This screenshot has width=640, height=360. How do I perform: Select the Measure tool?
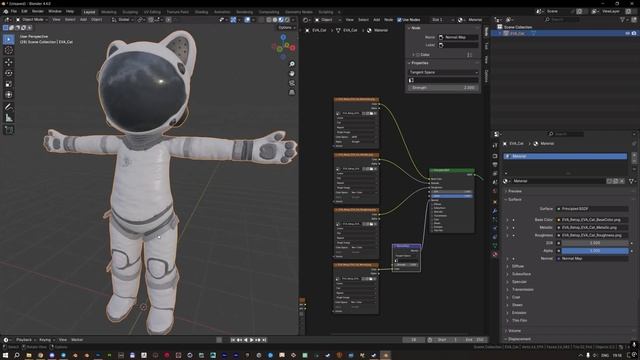pos(9,118)
